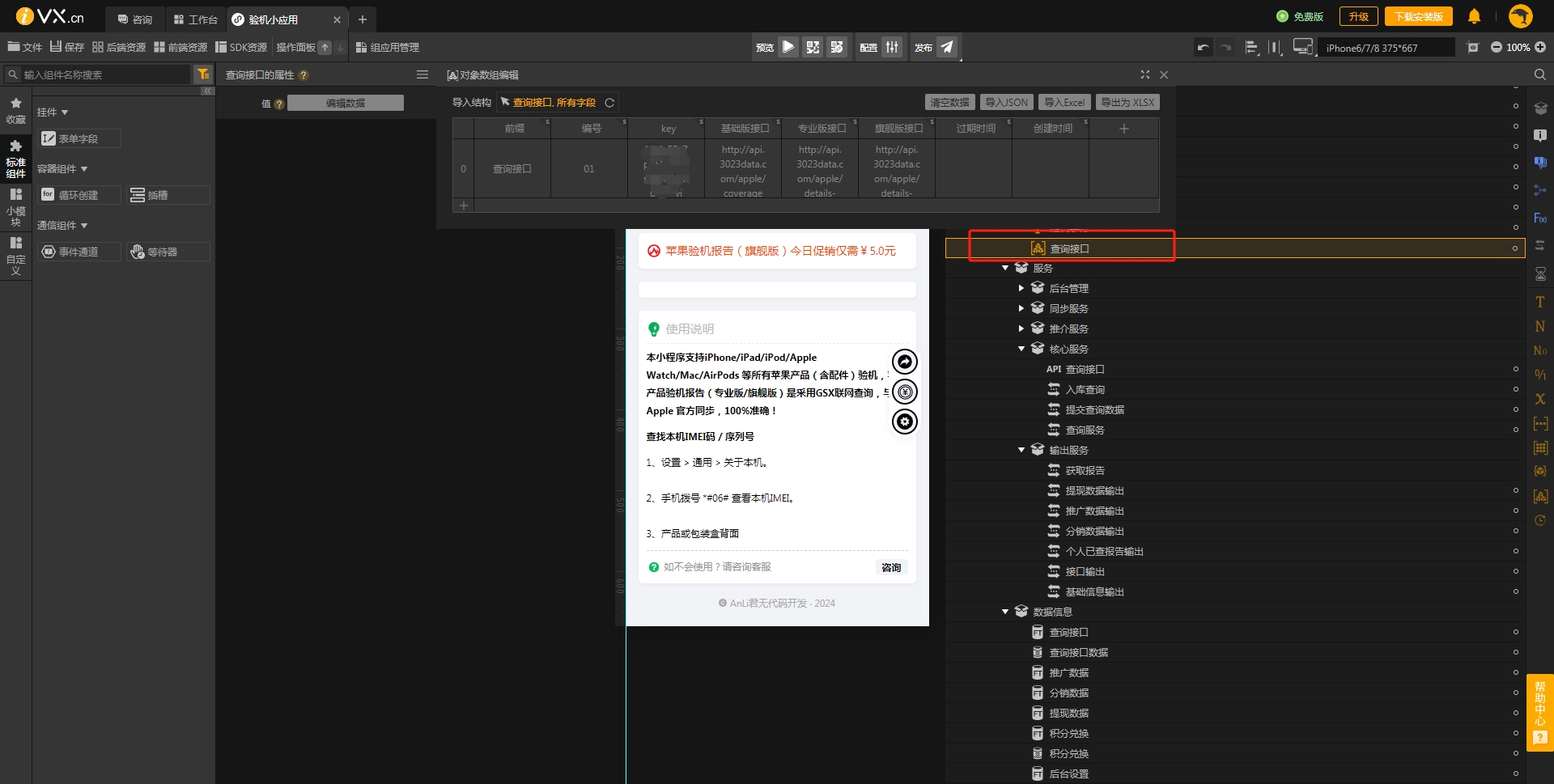Refresh the import structure fields
Viewport: 1554px width, 784px height.
[609, 103]
